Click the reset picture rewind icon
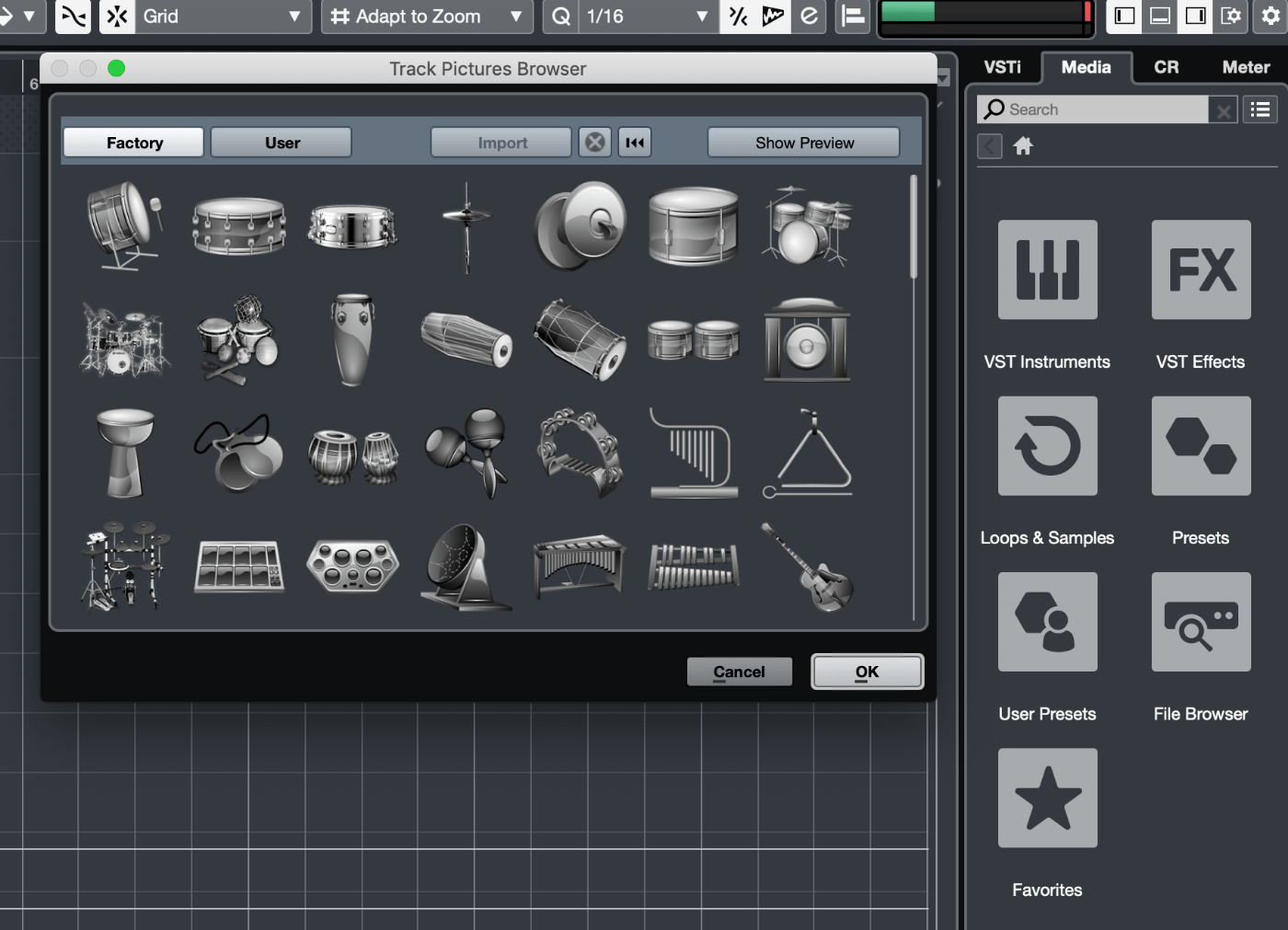Screen dimensions: 1288x930 [635, 143]
